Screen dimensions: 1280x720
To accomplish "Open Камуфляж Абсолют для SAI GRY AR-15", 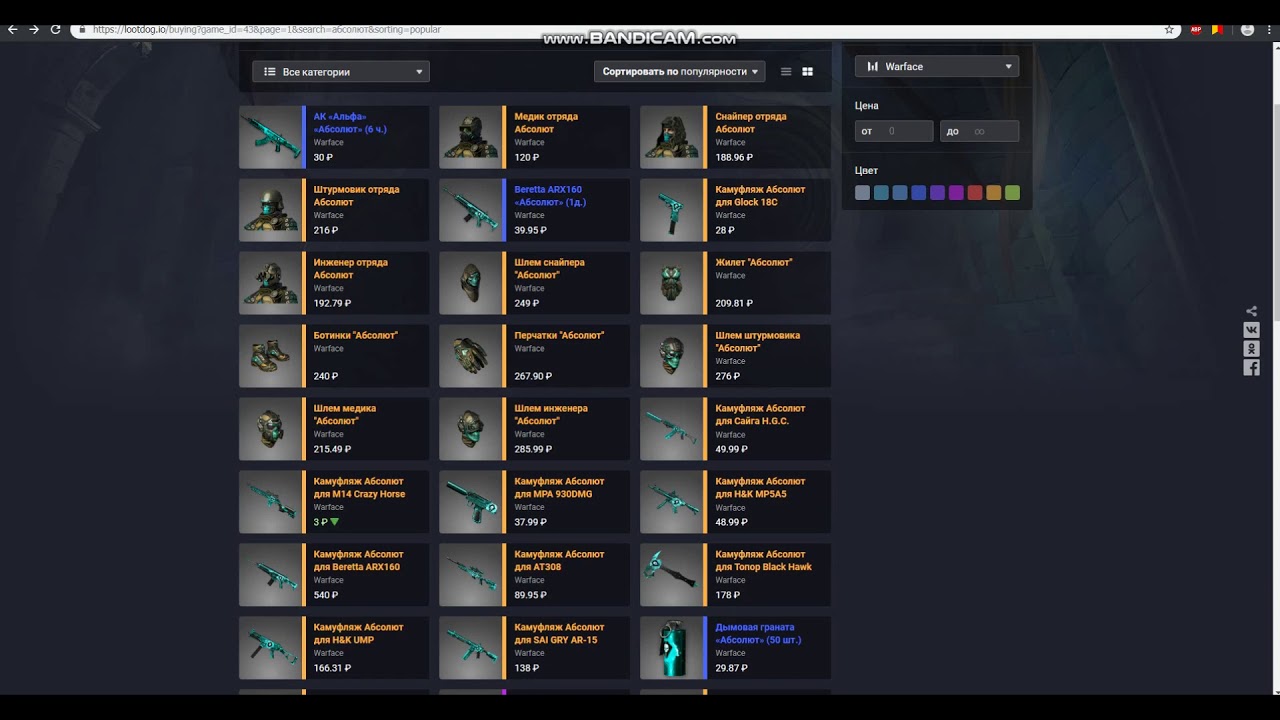I will 534,648.
